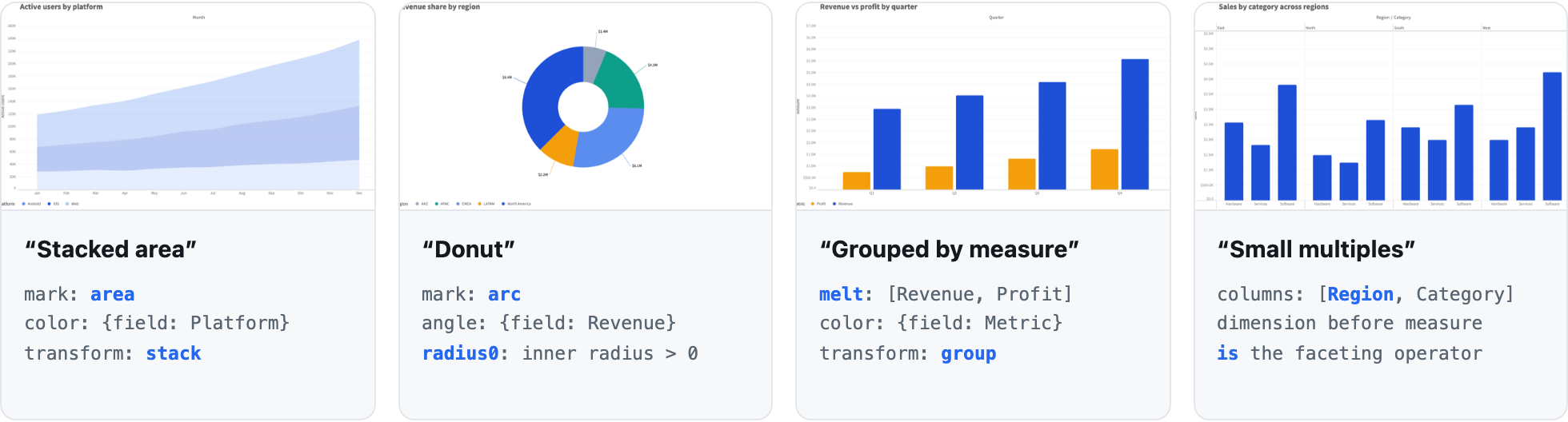Click the North America legend dot
The width and height of the screenshot is (1568, 422).
click(x=503, y=204)
